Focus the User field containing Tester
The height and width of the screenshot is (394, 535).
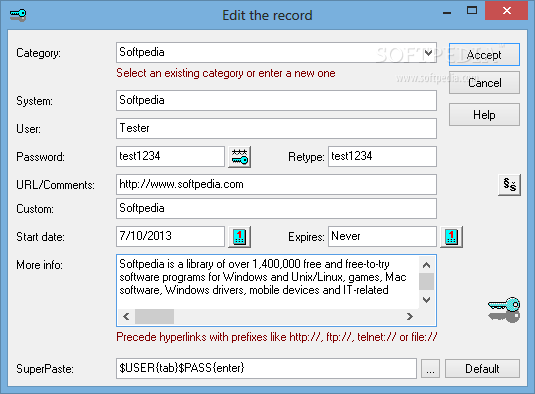pos(276,128)
